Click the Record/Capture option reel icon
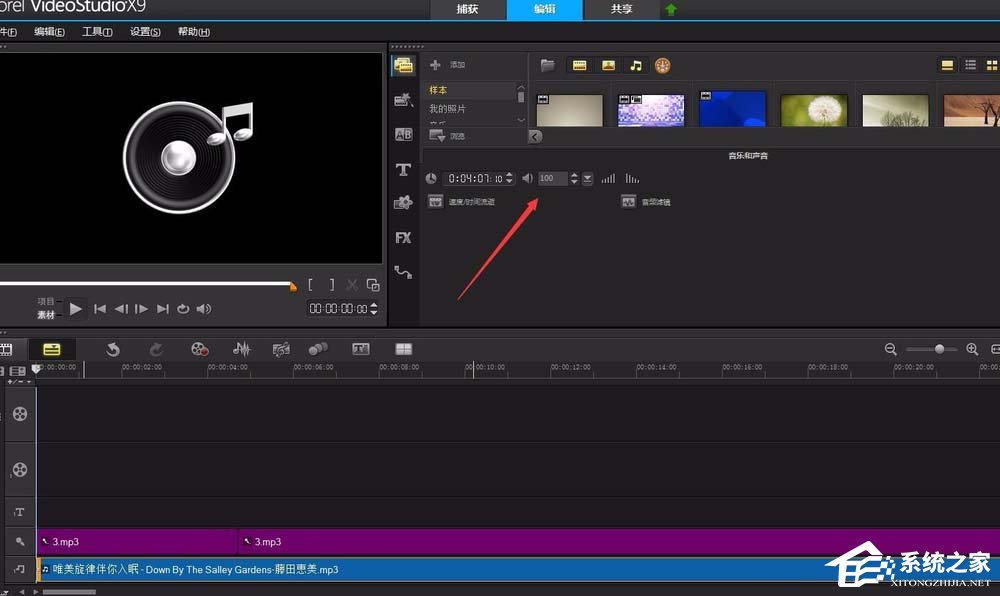1000x596 pixels. pos(200,349)
